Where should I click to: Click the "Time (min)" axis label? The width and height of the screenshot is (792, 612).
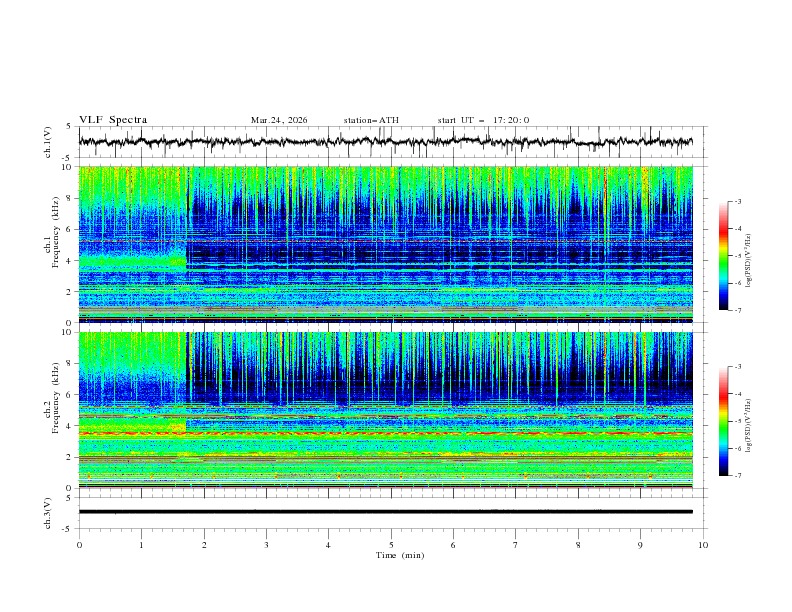(x=400, y=555)
